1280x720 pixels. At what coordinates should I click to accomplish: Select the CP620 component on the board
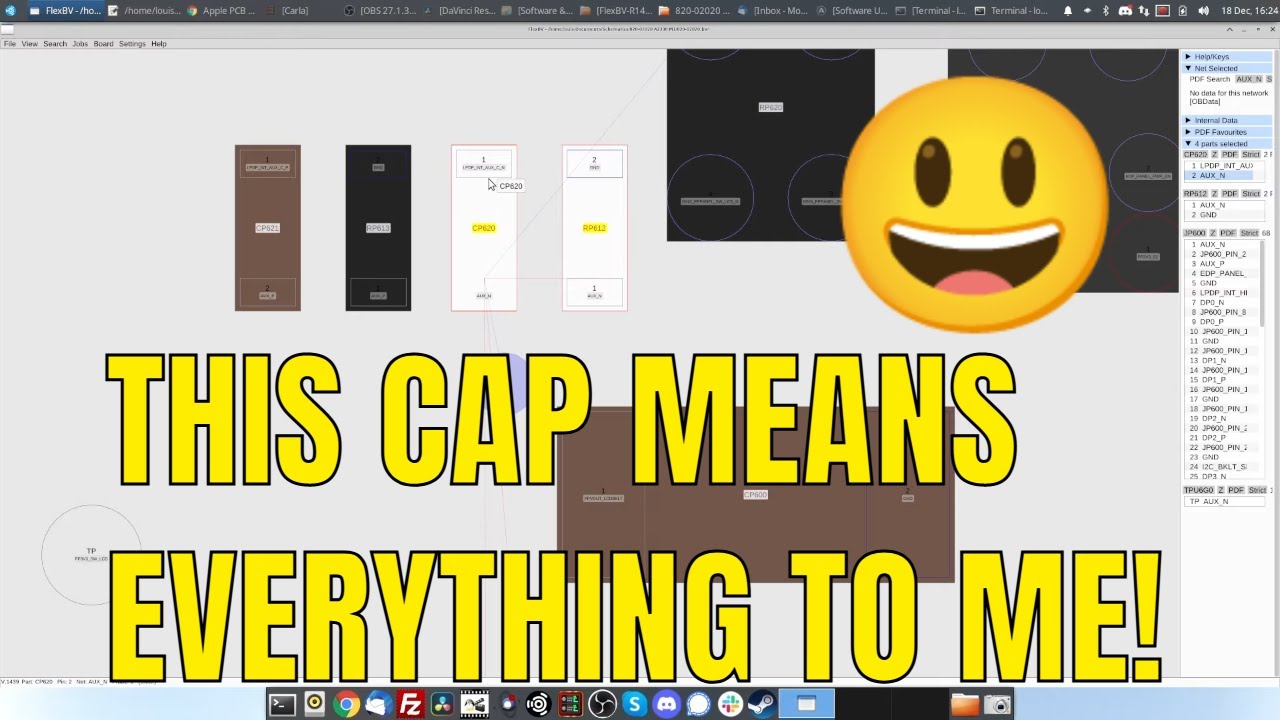484,228
